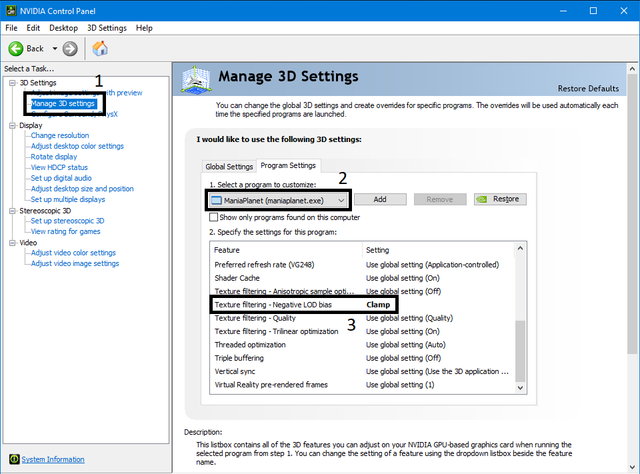Select View HDCP status task
This screenshot has height=474, width=640.
pos(59,167)
